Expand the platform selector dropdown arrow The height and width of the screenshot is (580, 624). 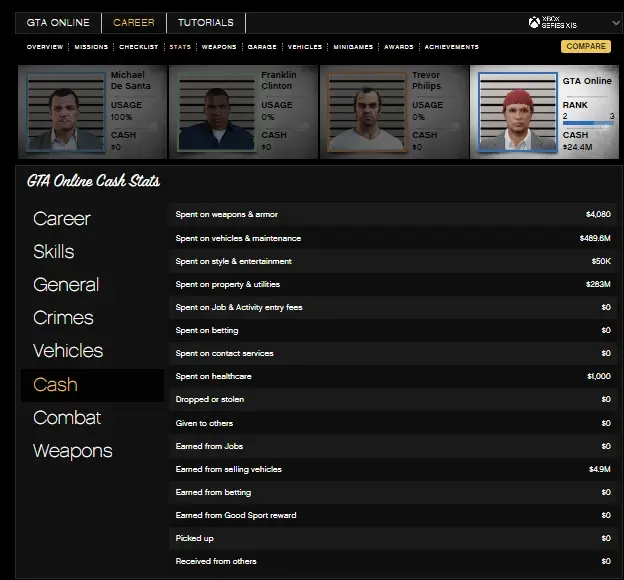[x=616, y=23]
